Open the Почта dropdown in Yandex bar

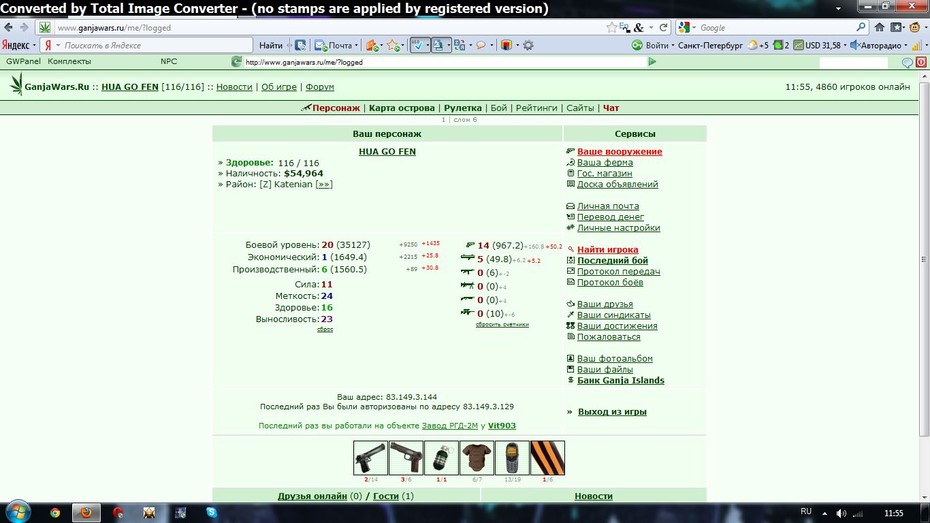(337, 45)
